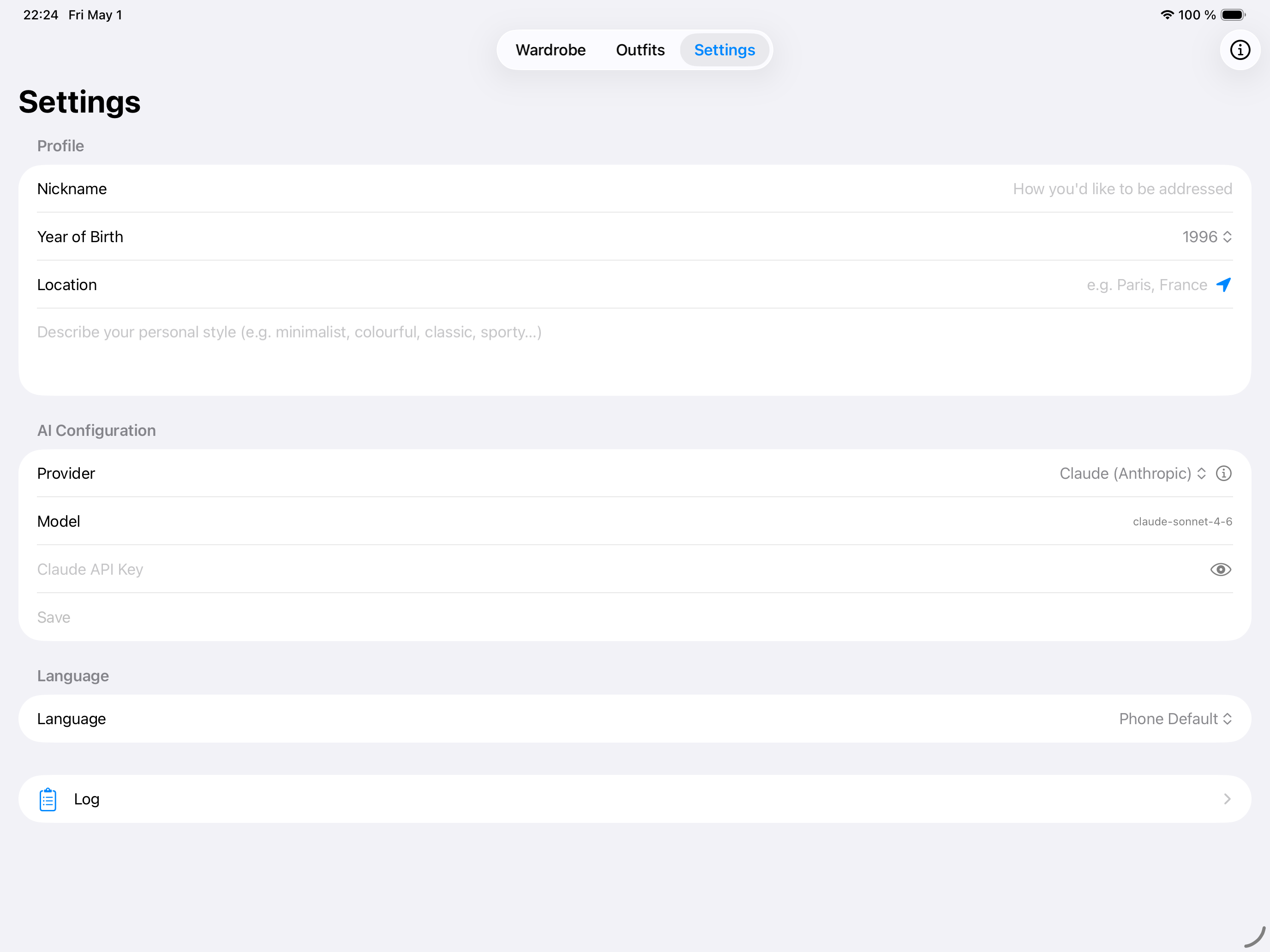
Task: Tap Save in AI Configuration
Action: (54, 618)
